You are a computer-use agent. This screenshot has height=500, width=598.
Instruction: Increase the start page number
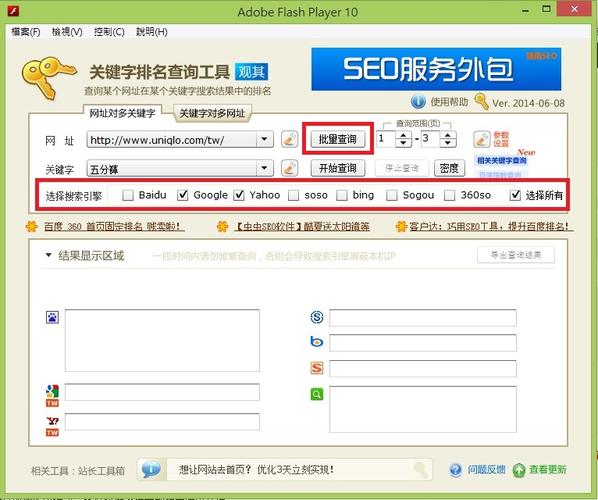(x=403, y=135)
